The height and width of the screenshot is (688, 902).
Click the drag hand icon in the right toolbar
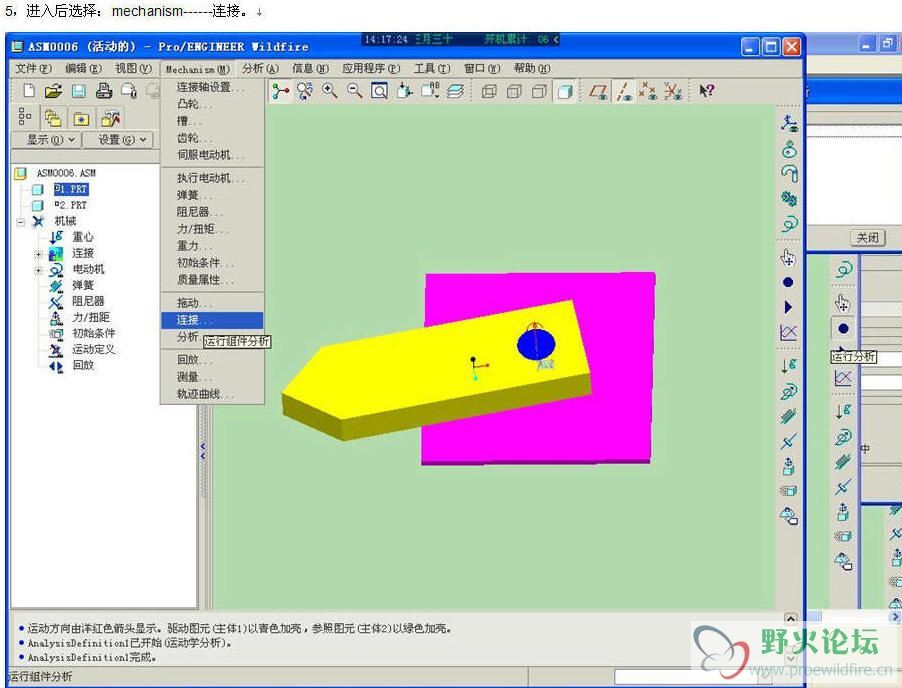pyautogui.click(x=788, y=257)
